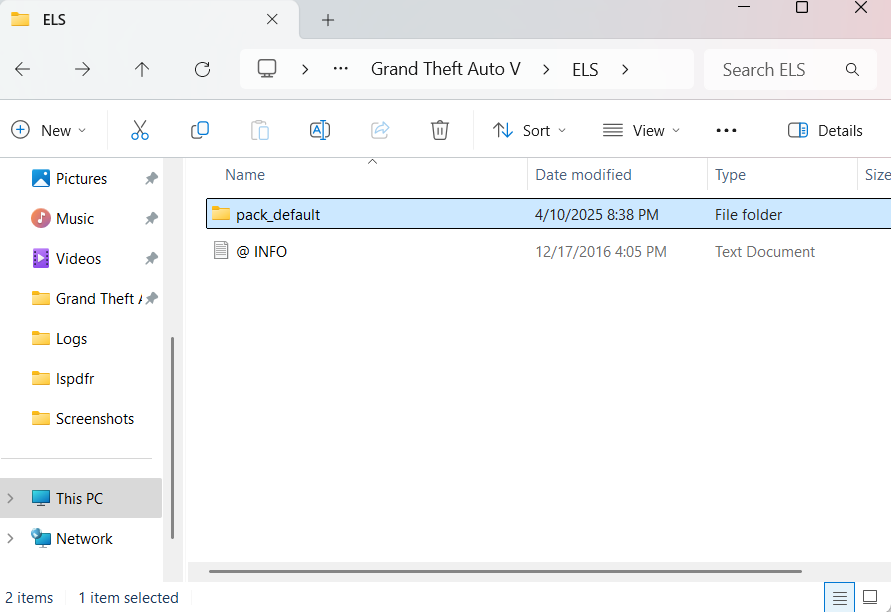891x612 pixels.
Task: Toggle the Details pane
Action: [x=825, y=130]
